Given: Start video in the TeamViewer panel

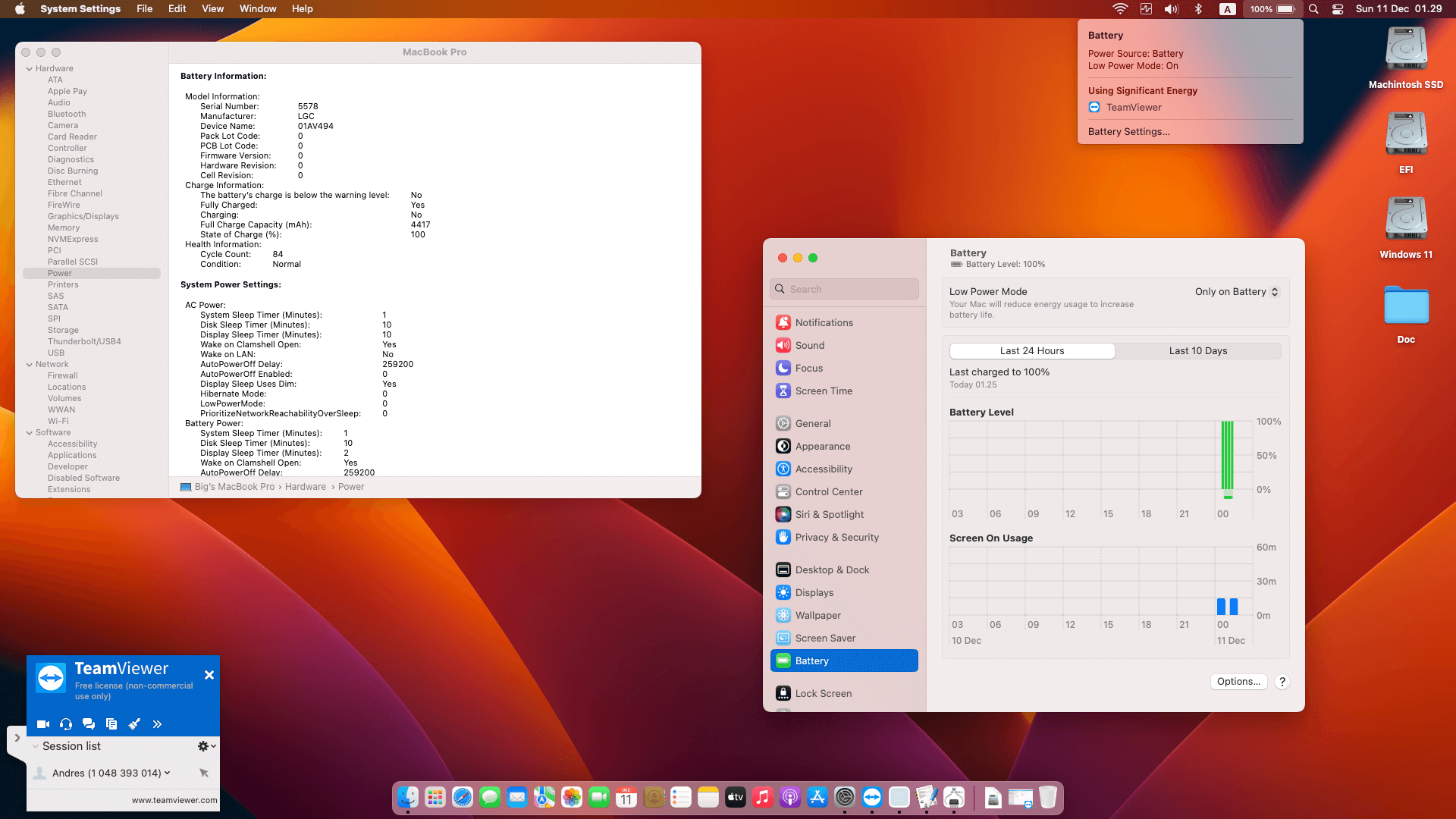Looking at the screenshot, I should pos(43,724).
